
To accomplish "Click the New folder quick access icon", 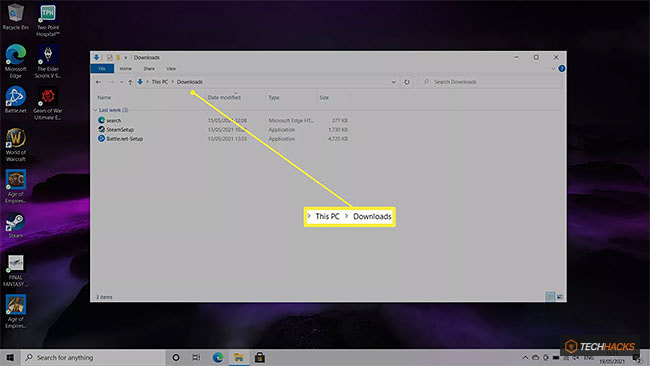I will coord(118,58).
